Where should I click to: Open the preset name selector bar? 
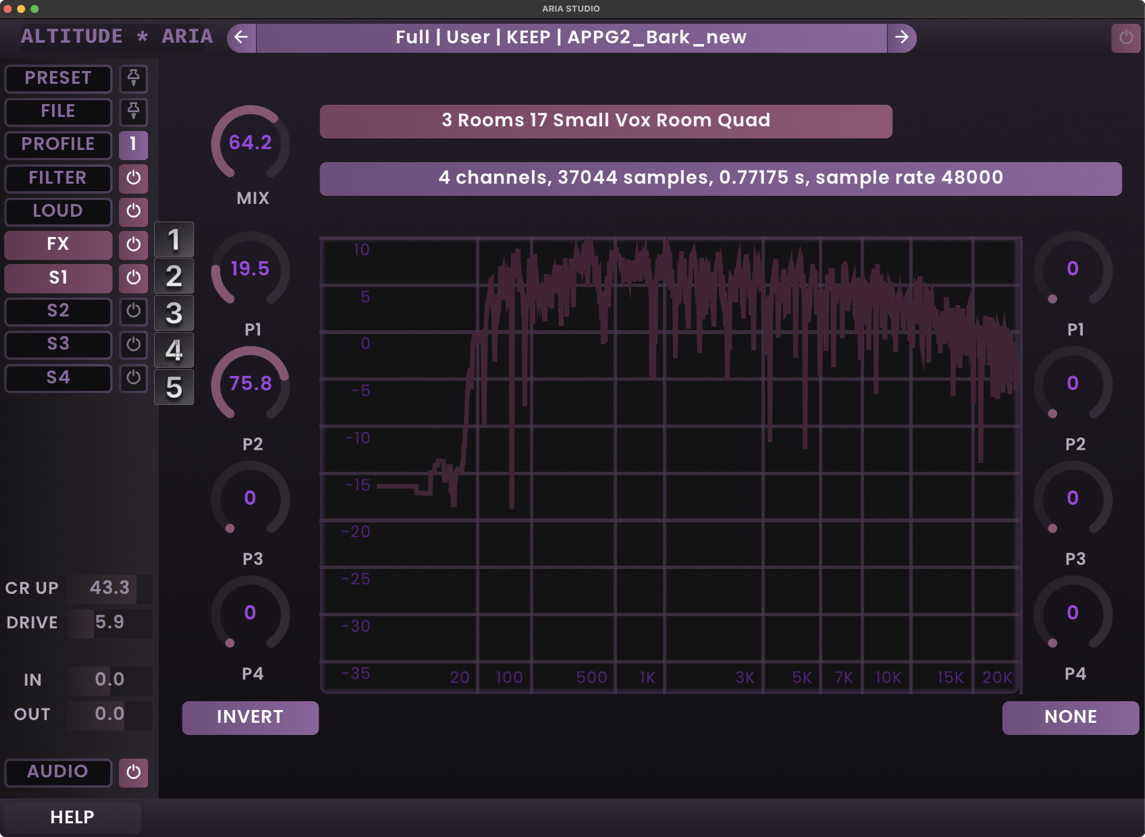pyautogui.click(x=571, y=38)
